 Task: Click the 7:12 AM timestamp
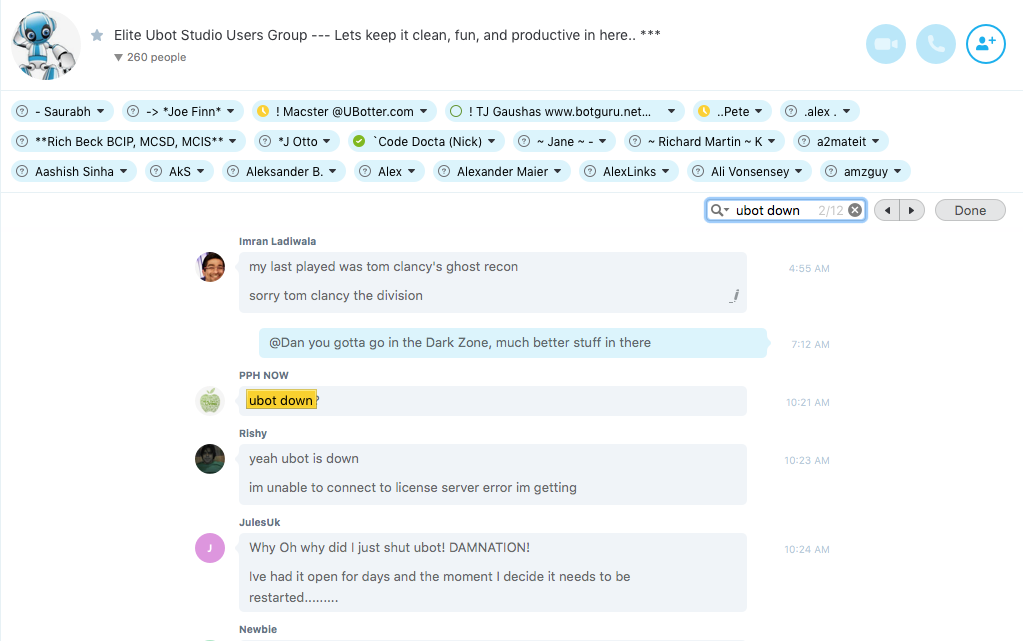coord(810,345)
